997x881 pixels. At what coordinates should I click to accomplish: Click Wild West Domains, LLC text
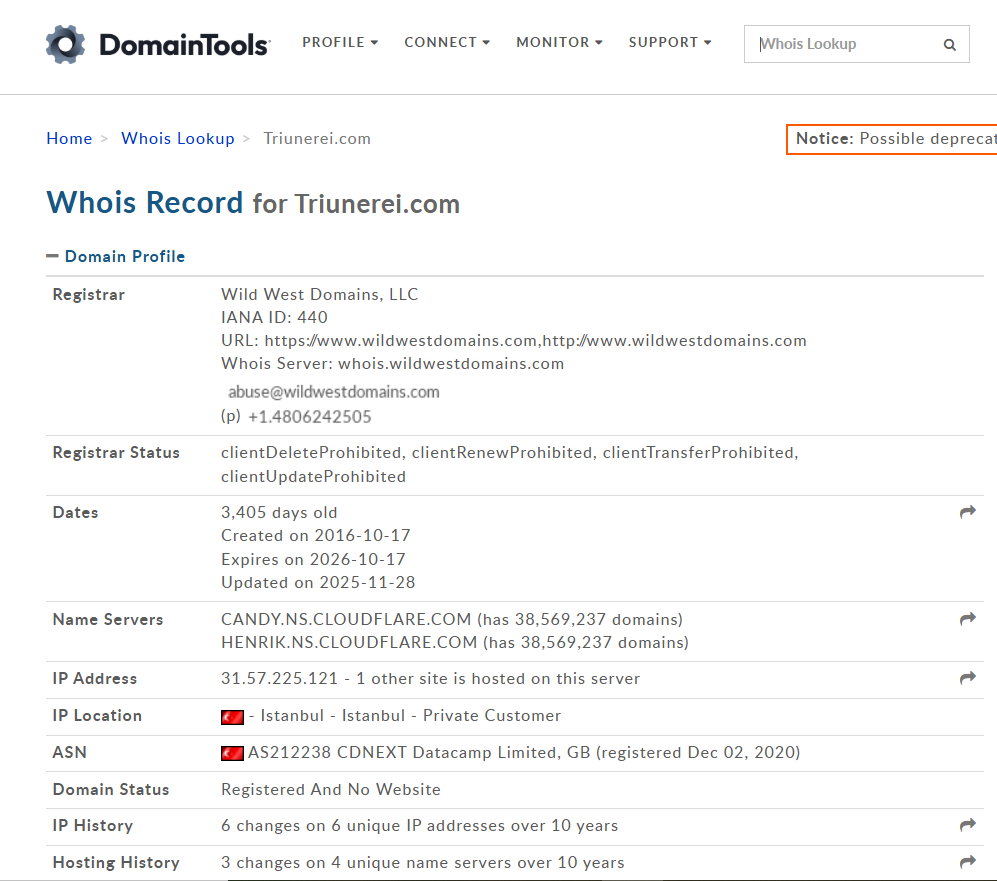tap(319, 294)
